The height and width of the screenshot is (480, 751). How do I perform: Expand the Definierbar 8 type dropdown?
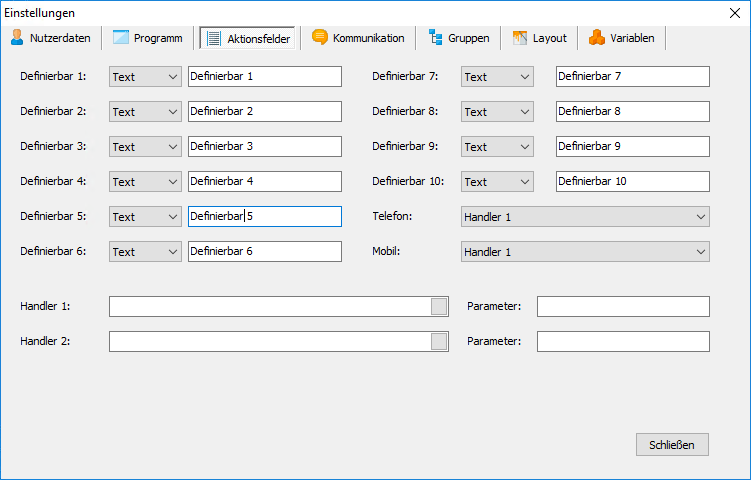pyautogui.click(x=497, y=112)
